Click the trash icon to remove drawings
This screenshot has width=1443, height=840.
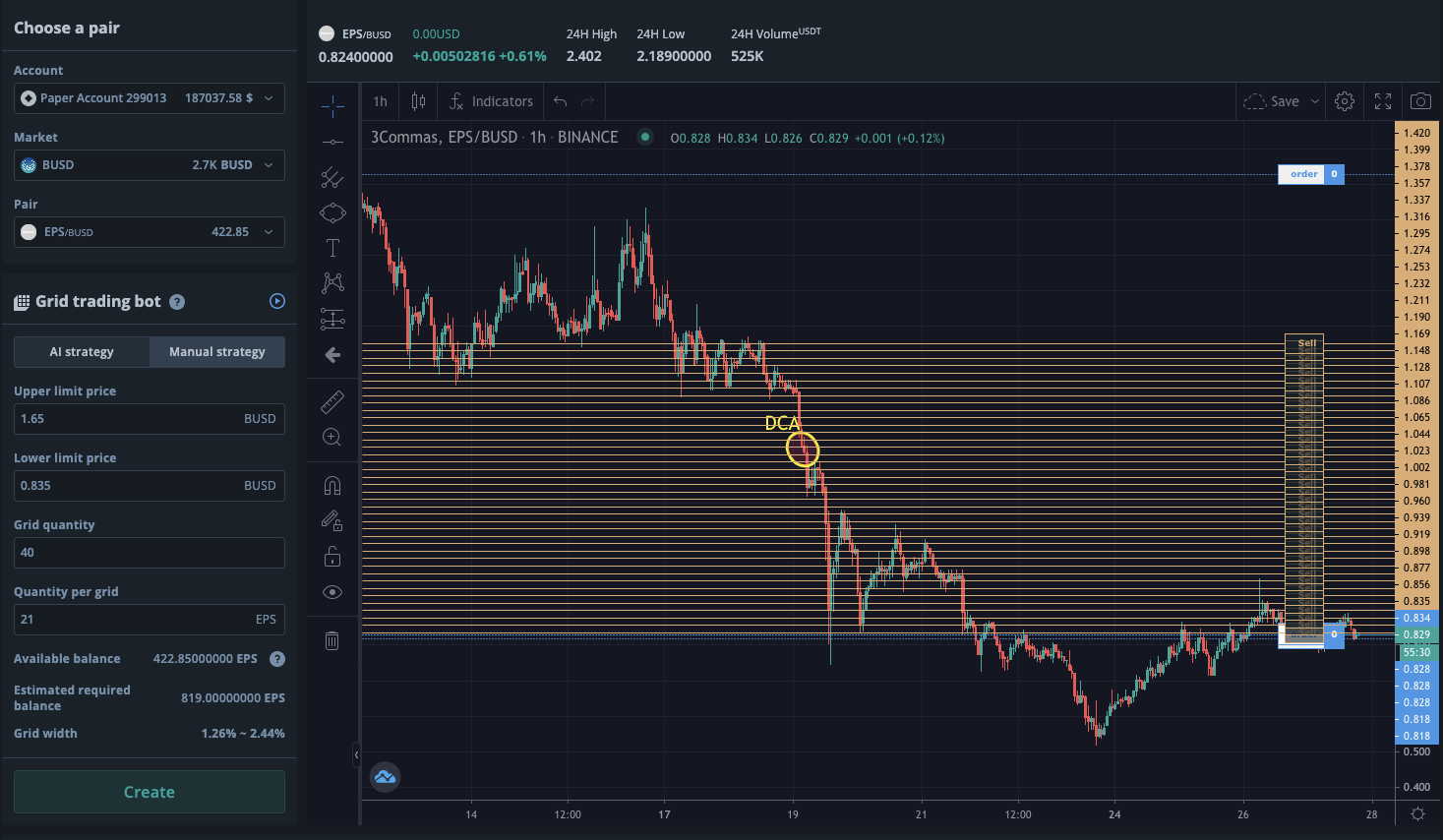tap(332, 641)
